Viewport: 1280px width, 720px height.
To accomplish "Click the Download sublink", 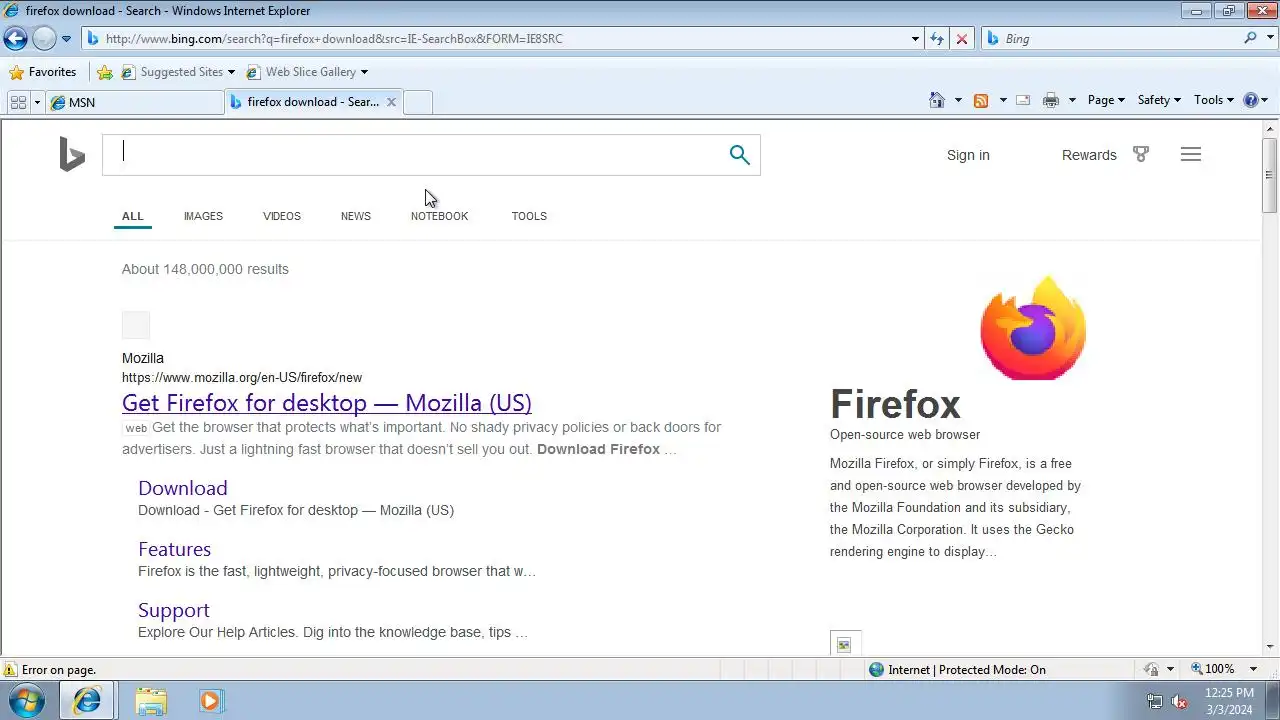I will coord(183,488).
